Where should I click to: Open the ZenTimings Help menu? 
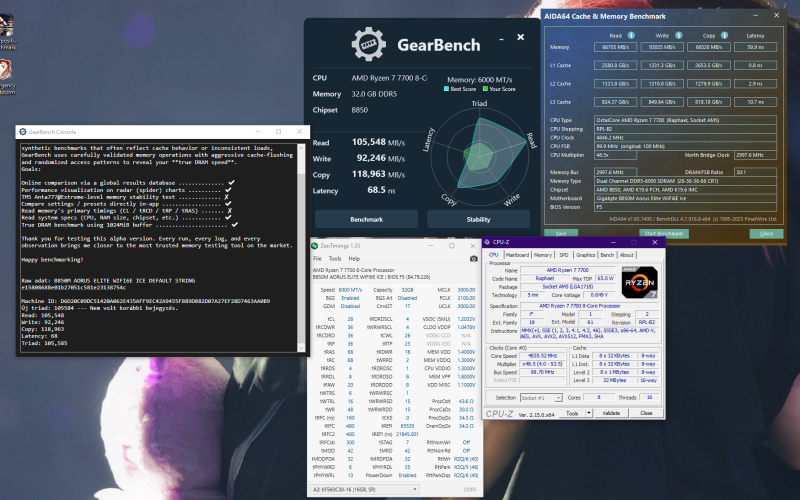(x=354, y=259)
